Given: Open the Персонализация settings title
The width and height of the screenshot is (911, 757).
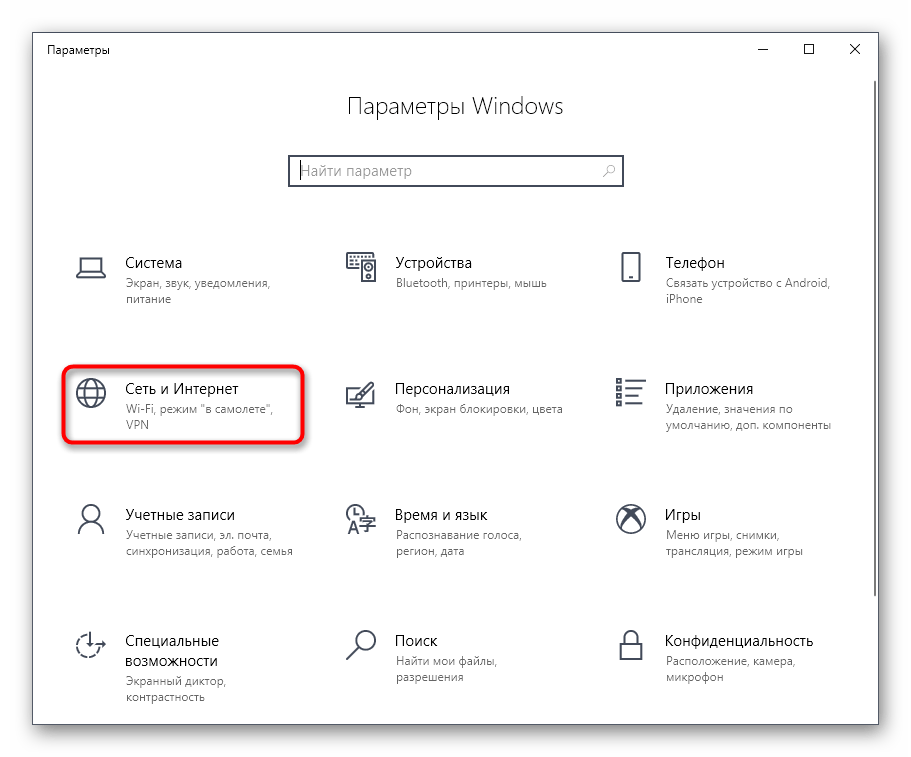Looking at the screenshot, I should 453,389.
